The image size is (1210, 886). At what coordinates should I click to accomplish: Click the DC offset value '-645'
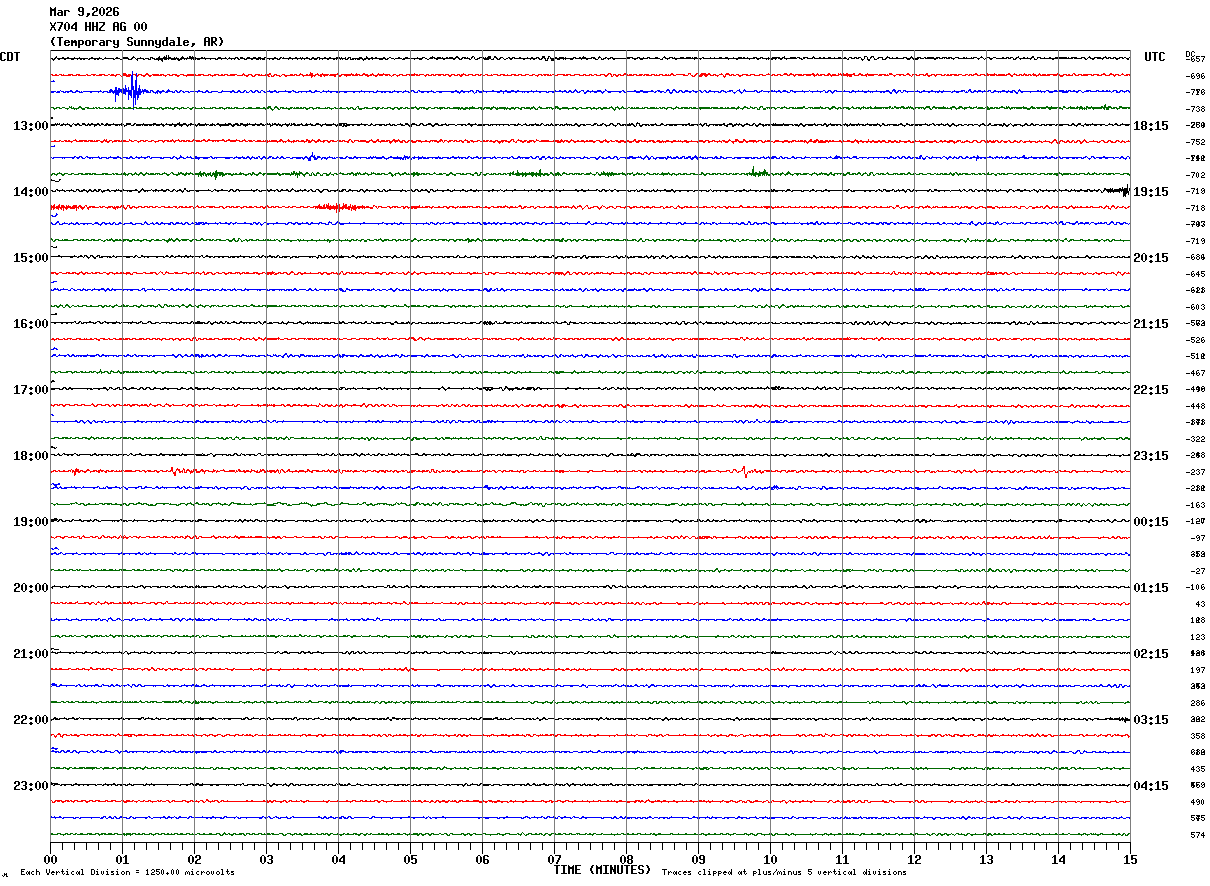pos(1195,274)
